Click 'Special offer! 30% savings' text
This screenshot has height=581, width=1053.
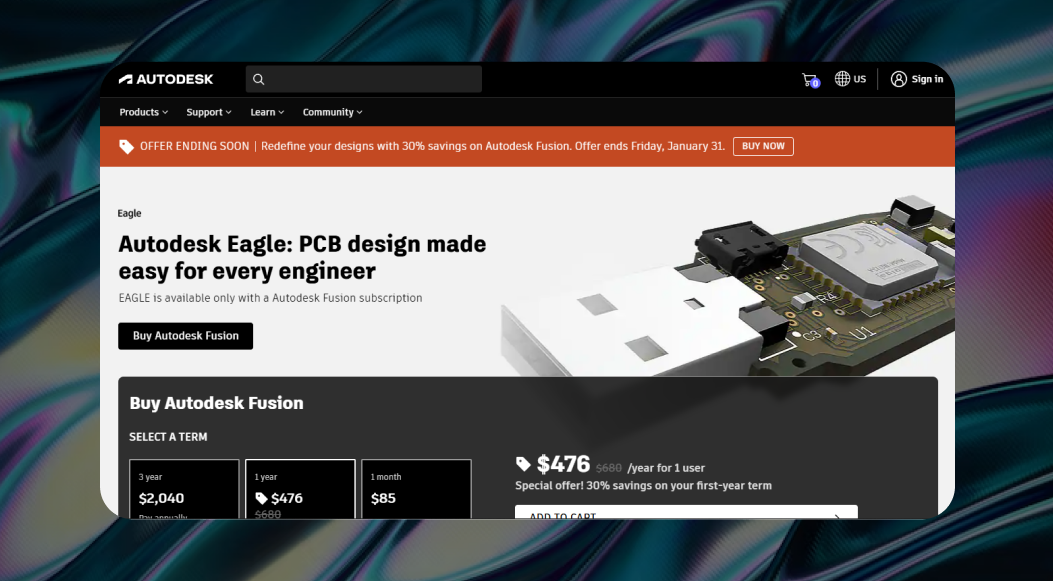[643, 486]
